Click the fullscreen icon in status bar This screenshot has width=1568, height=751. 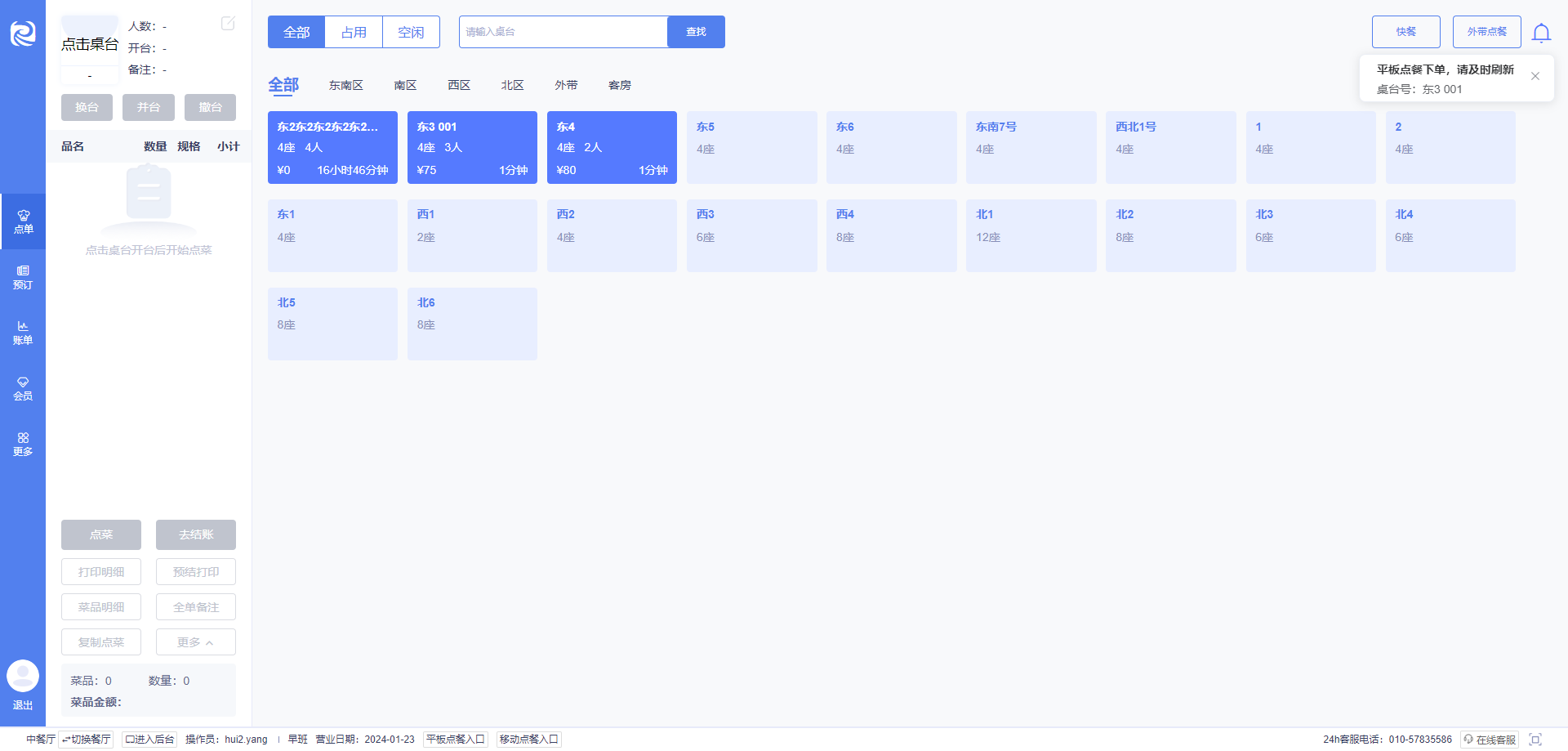pos(1535,739)
